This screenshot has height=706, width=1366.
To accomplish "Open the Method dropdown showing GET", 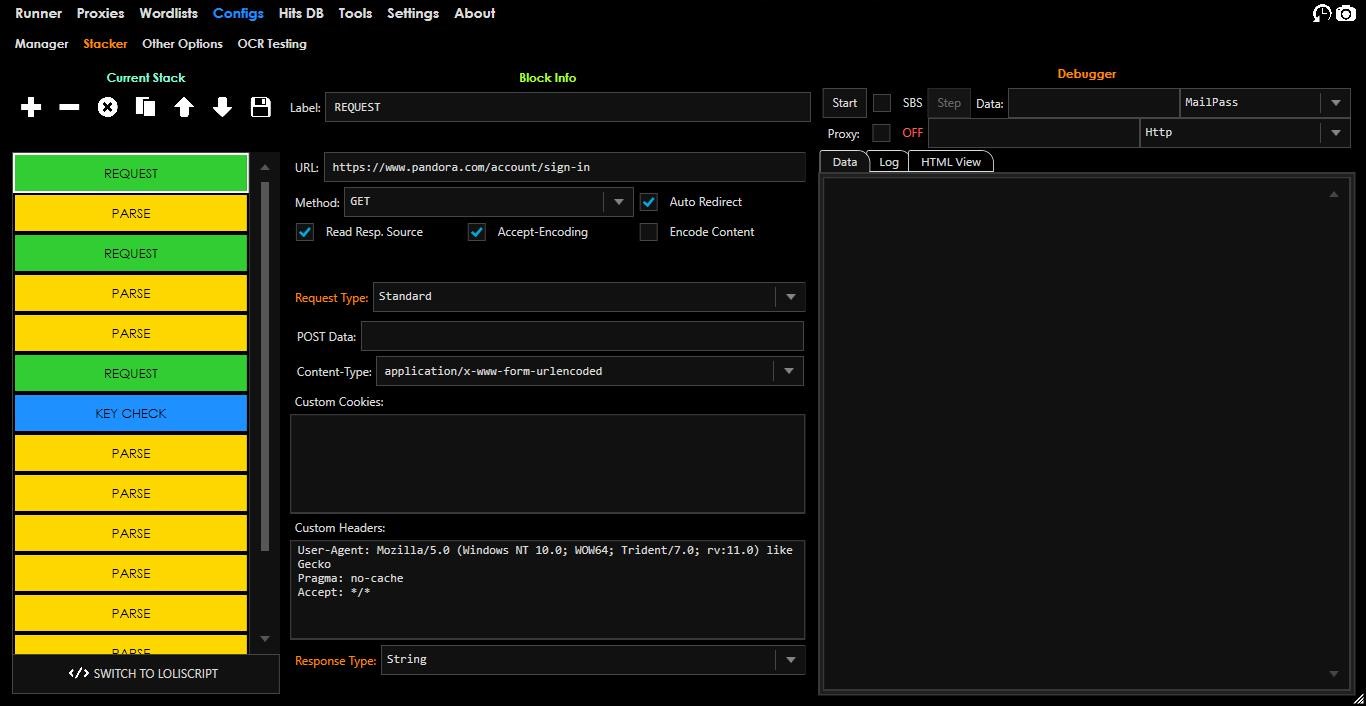I will click(618, 202).
